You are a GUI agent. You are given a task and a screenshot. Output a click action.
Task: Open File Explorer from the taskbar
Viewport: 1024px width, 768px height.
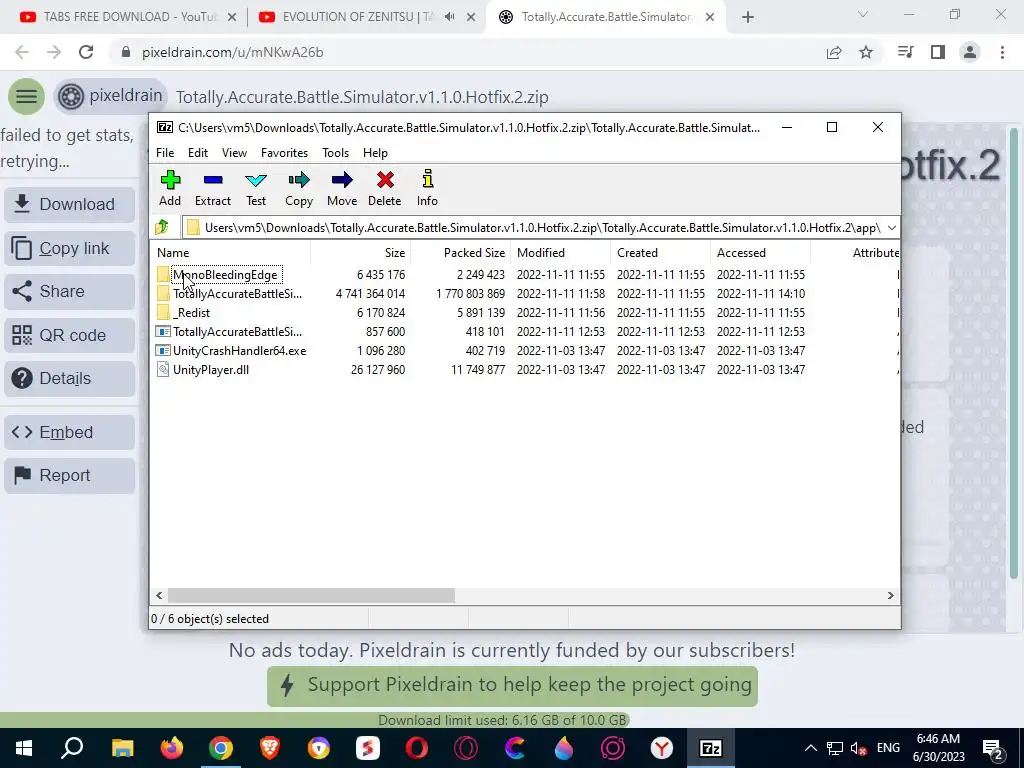(x=122, y=748)
